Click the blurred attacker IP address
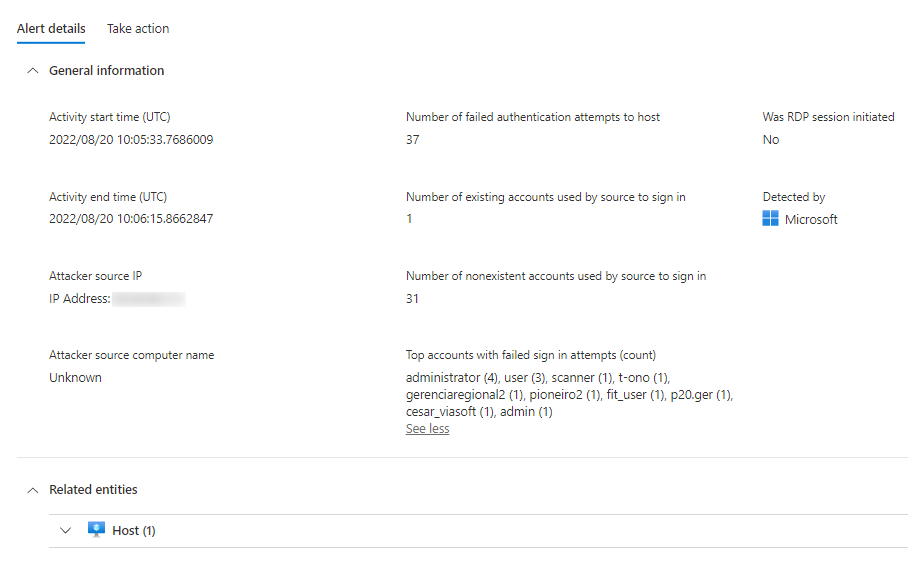The height and width of the screenshot is (568, 908). coord(148,299)
